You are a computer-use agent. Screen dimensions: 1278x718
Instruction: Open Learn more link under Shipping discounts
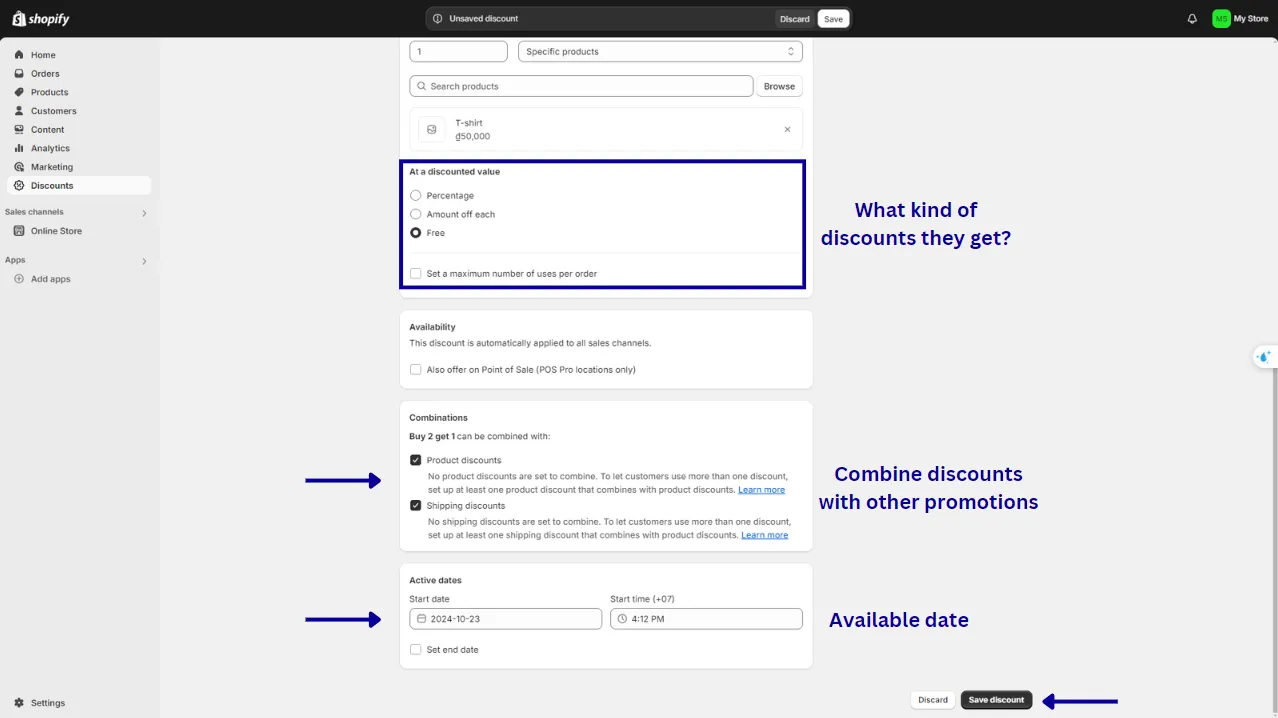[x=765, y=535]
